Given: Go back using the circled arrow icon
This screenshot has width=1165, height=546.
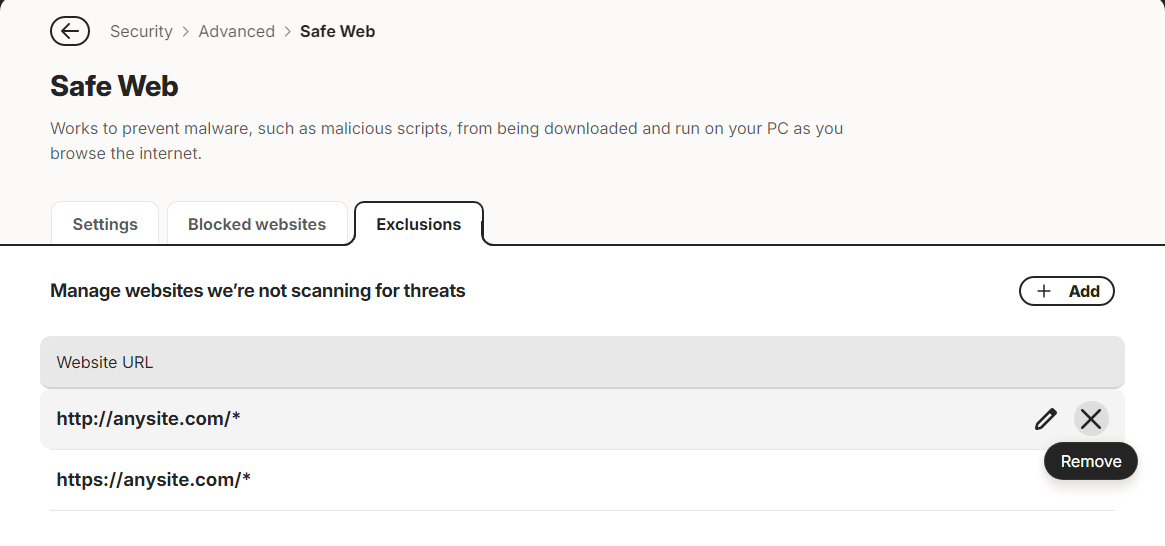Looking at the screenshot, I should [70, 31].
